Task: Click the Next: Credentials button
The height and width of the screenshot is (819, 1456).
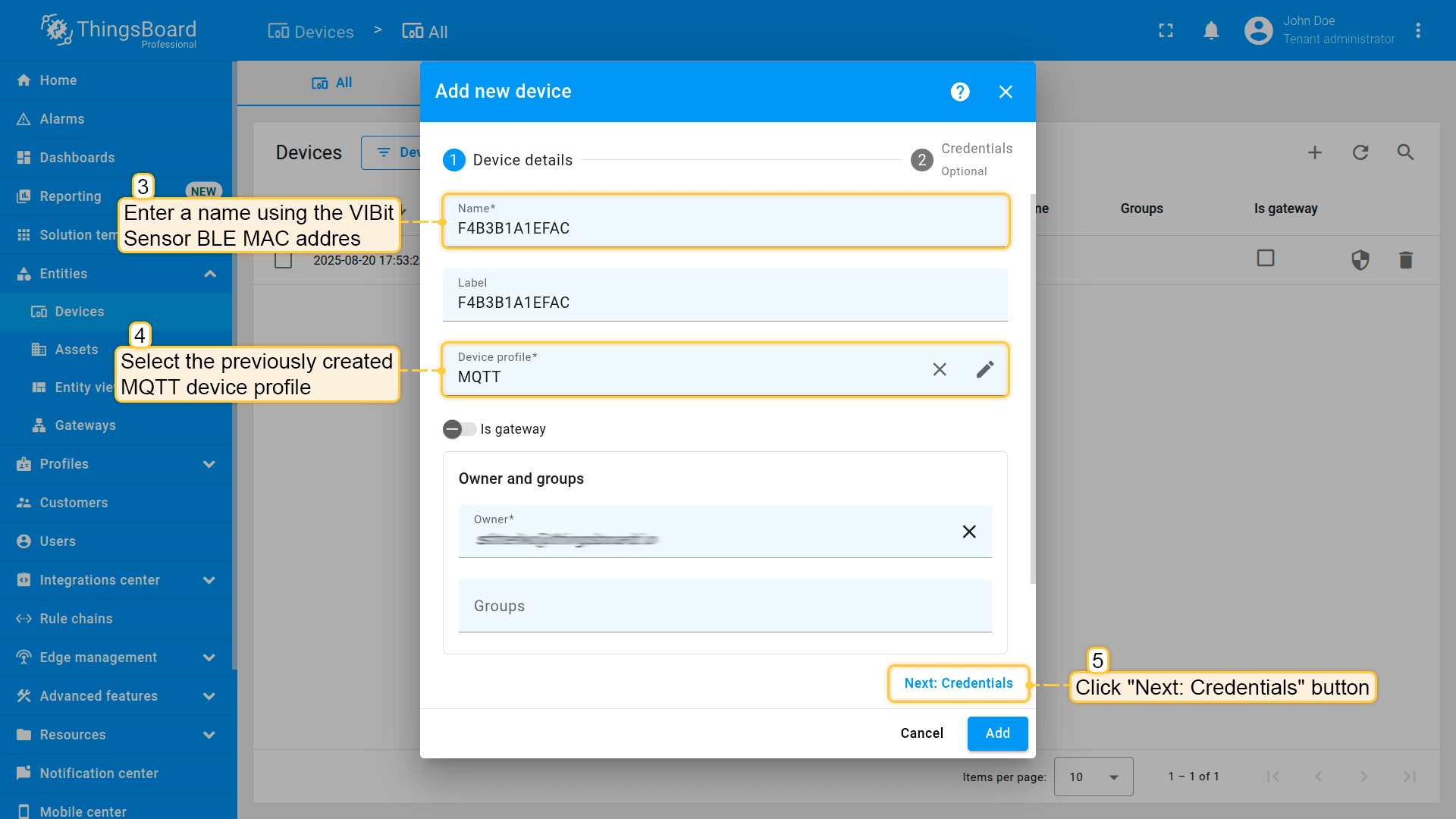Action: 958,683
